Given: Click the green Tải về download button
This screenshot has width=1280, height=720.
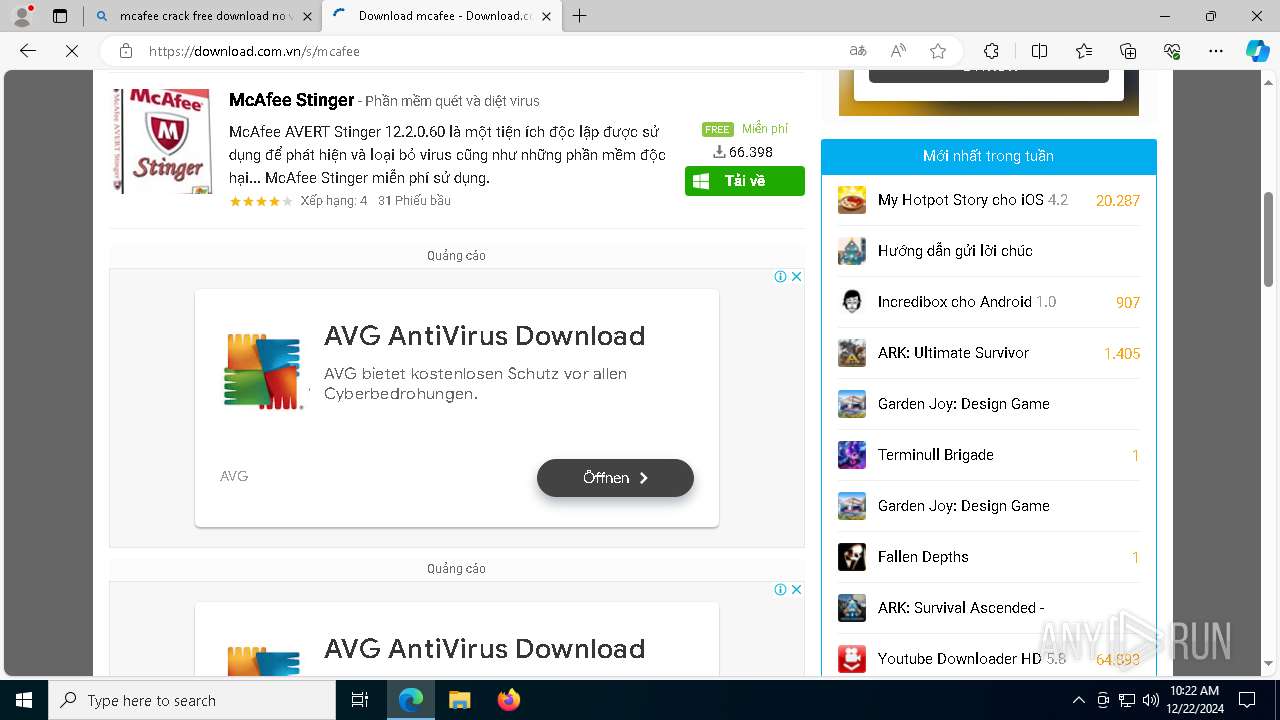Looking at the screenshot, I should (745, 181).
